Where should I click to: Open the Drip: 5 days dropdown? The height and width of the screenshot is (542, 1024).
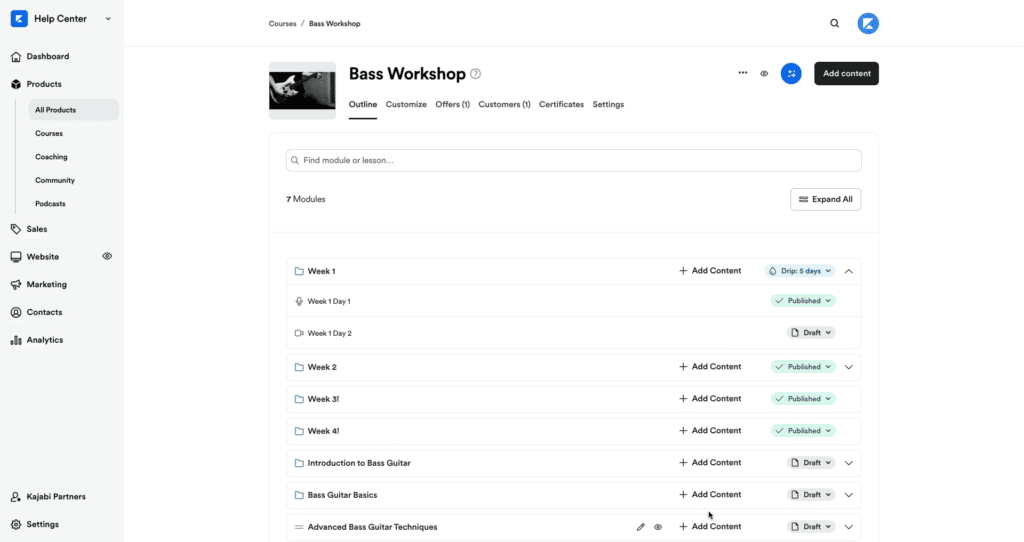click(800, 271)
